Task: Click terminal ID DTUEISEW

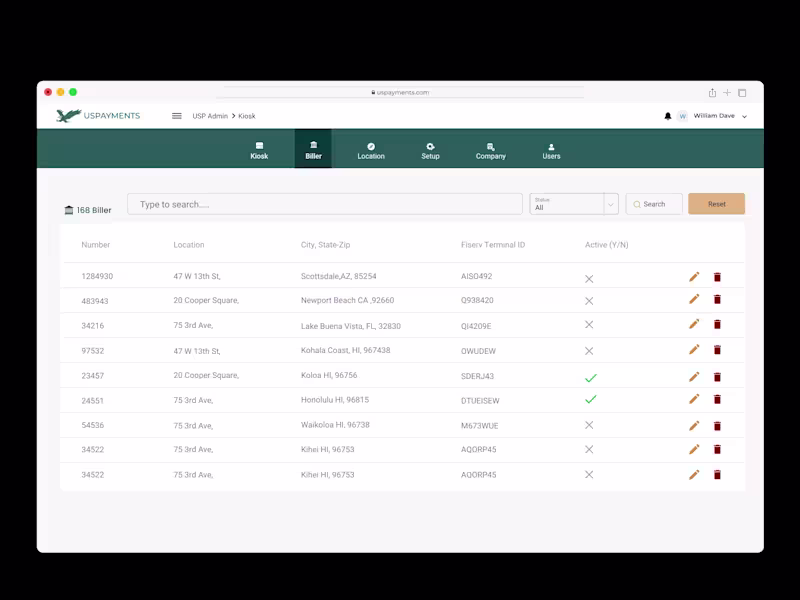Action: 480,401
